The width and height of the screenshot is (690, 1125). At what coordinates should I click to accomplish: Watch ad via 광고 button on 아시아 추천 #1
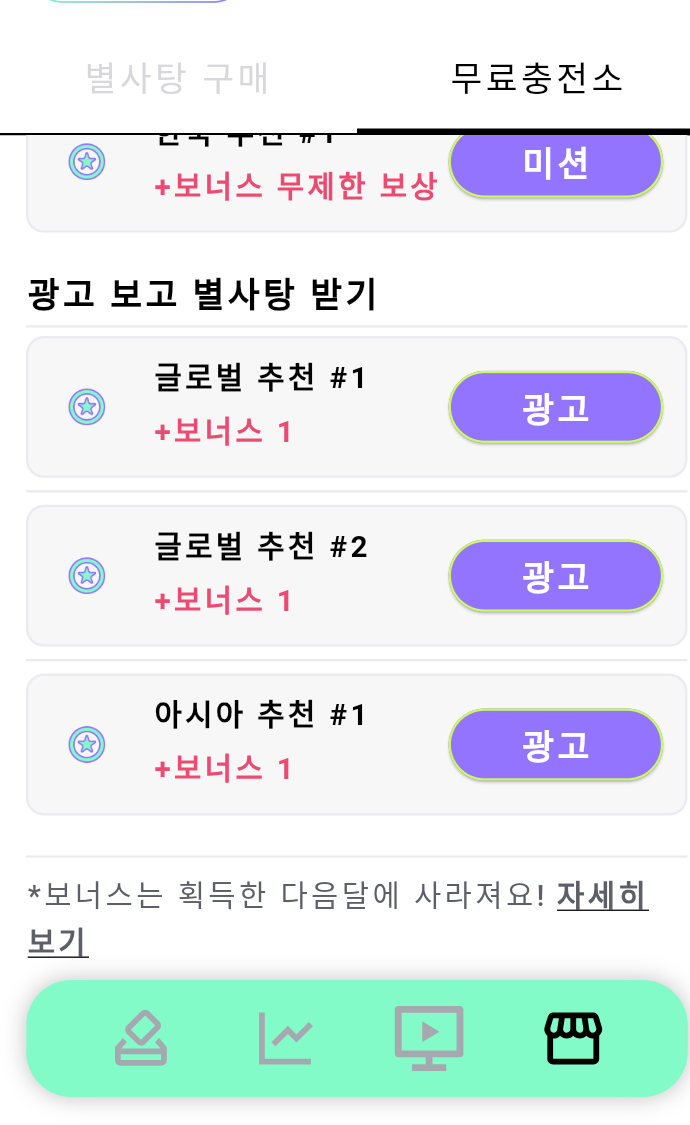(556, 744)
